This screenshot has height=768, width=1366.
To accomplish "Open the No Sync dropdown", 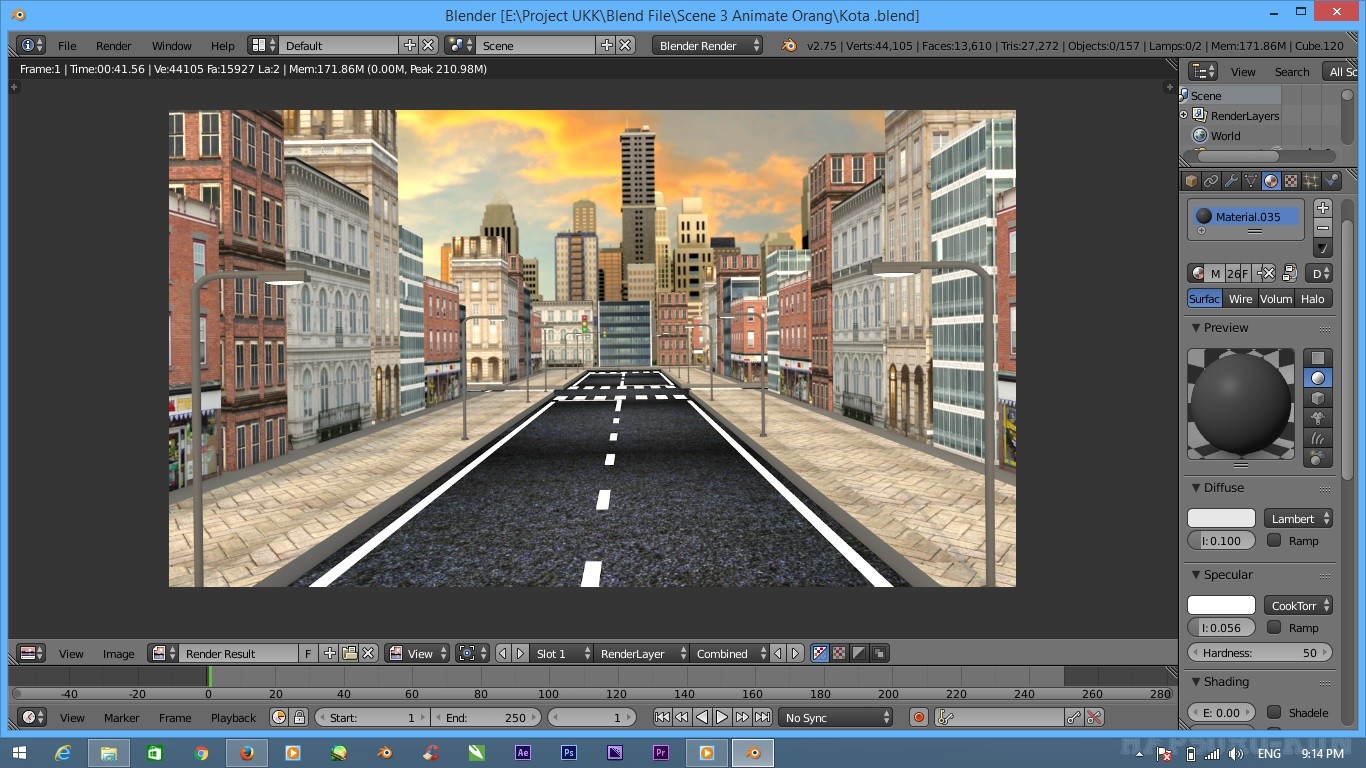I will (x=836, y=717).
